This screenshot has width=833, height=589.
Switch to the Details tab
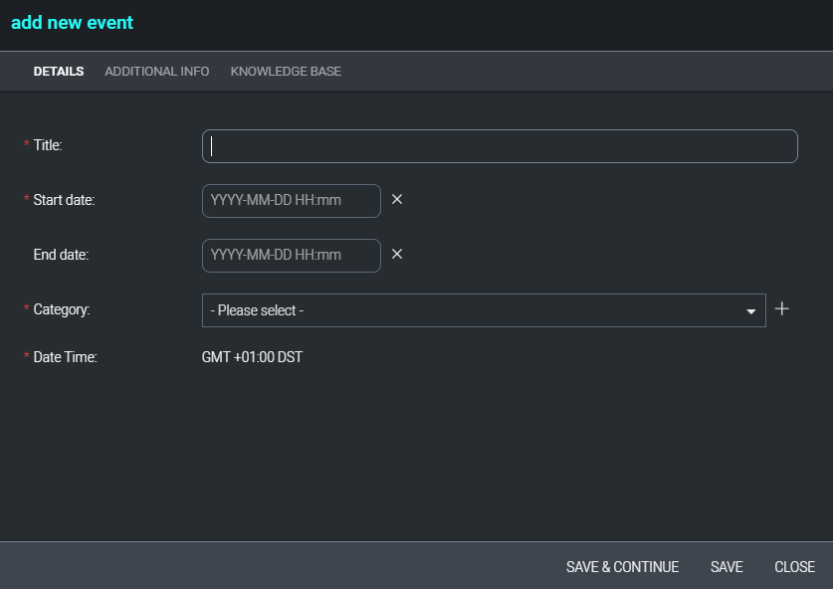[x=58, y=72]
